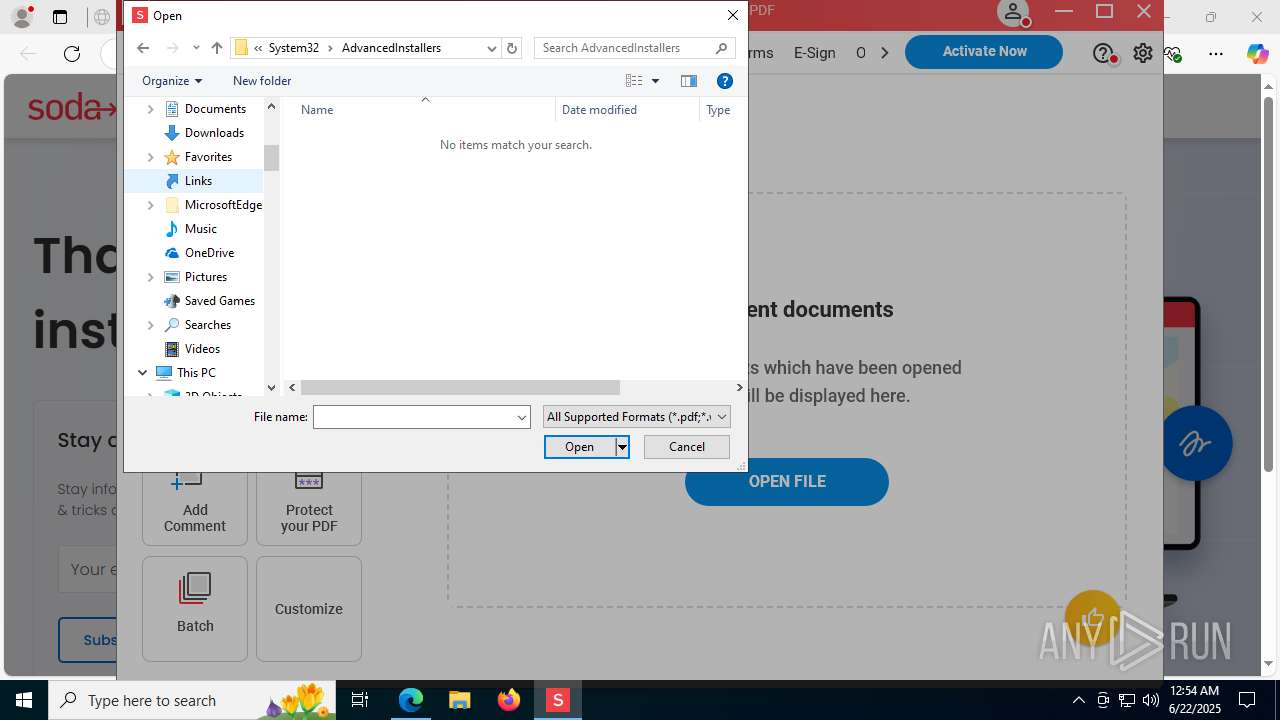1280x720 pixels.
Task: Click Soda PDF user account icon
Action: coord(1013,12)
